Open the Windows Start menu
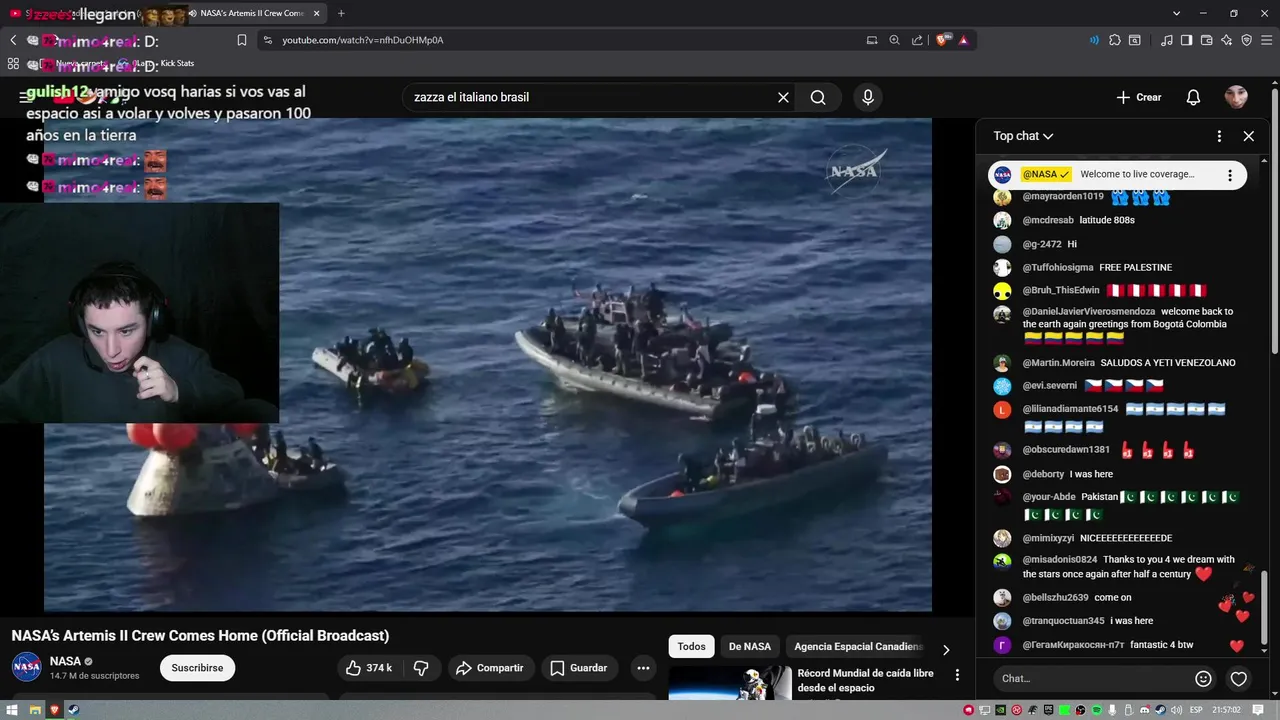The image size is (1280, 720). point(14,710)
